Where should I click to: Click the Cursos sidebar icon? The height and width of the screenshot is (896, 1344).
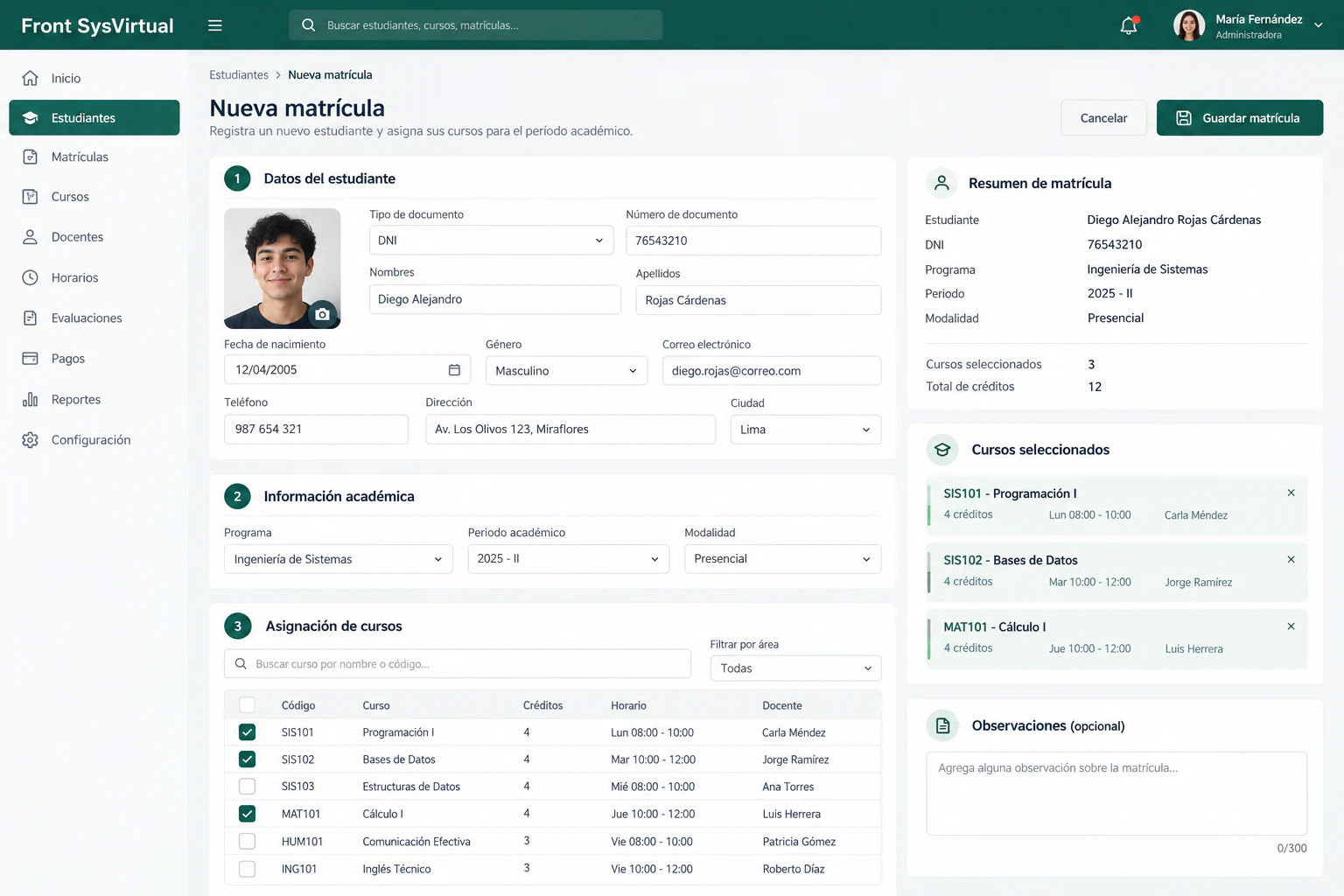coord(31,197)
